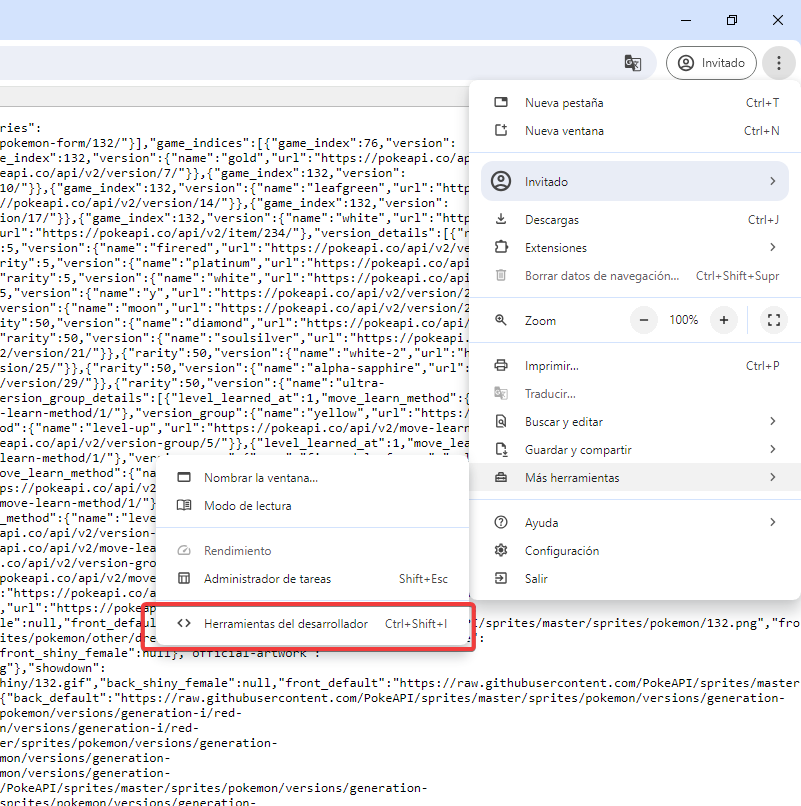The image size is (801, 806).
Task: Open Configuración settings entry
Action: 562,551
